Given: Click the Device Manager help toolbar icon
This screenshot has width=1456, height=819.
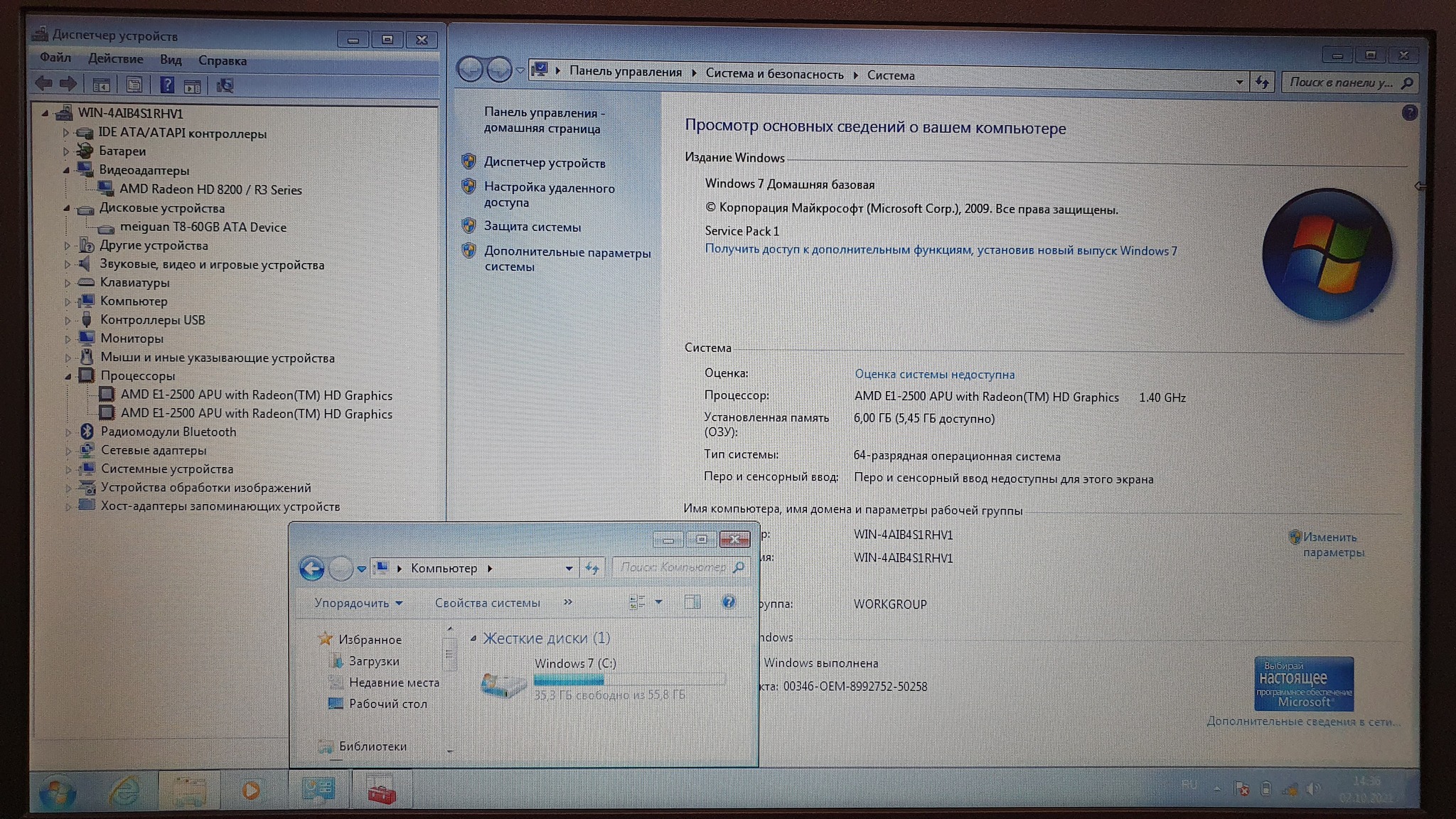Looking at the screenshot, I should pos(166,86).
